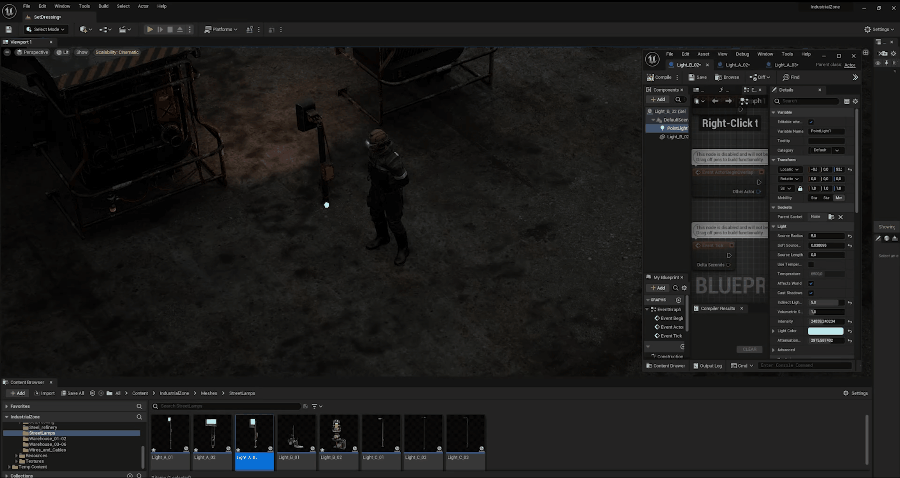The image size is (900, 478).
Task: Click the Indirect Lighting Intensity slider
Action: (x=827, y=302)
